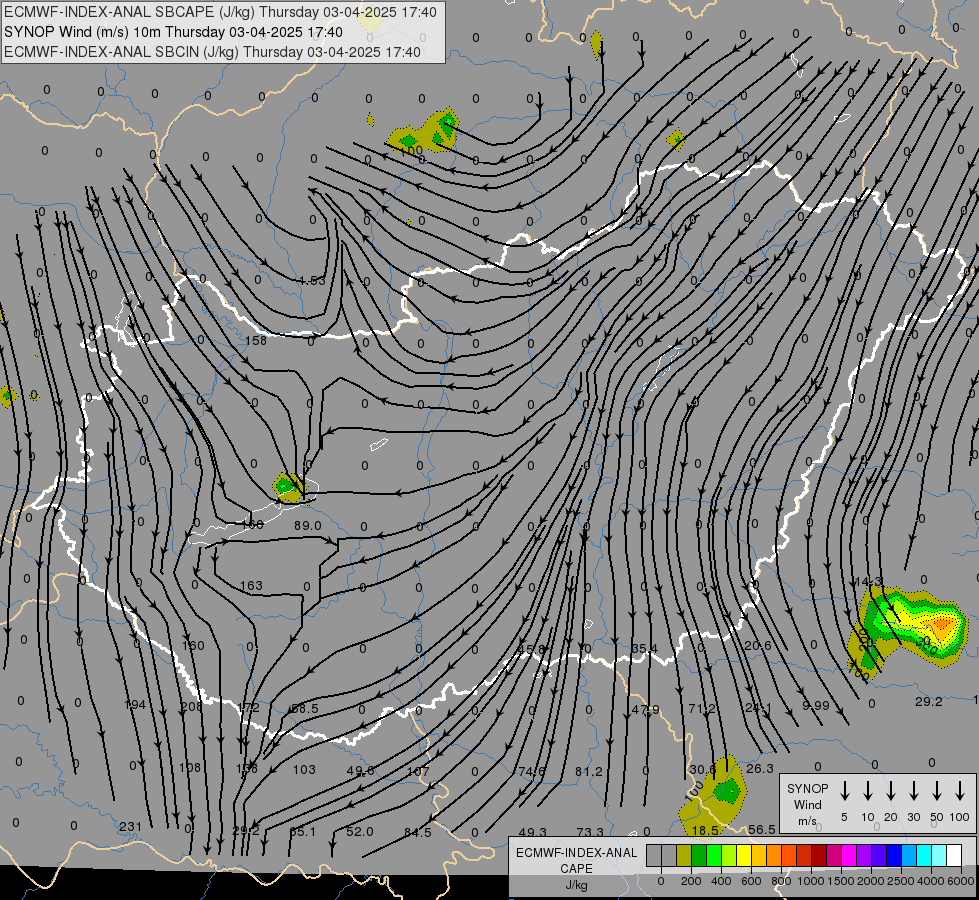979x900 pixels.
Task: Select the SBCAPE header line
Action: click(x=220, y=12)
